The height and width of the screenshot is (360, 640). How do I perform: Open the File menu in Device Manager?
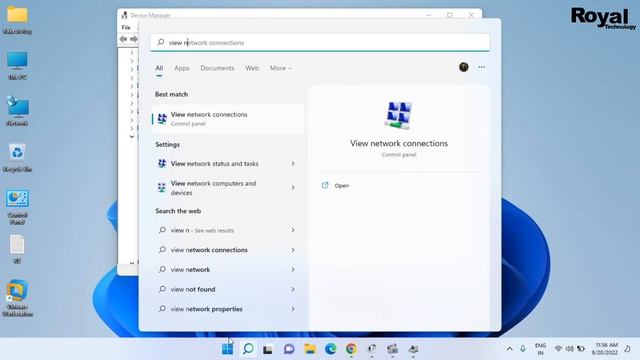[126, 27]
